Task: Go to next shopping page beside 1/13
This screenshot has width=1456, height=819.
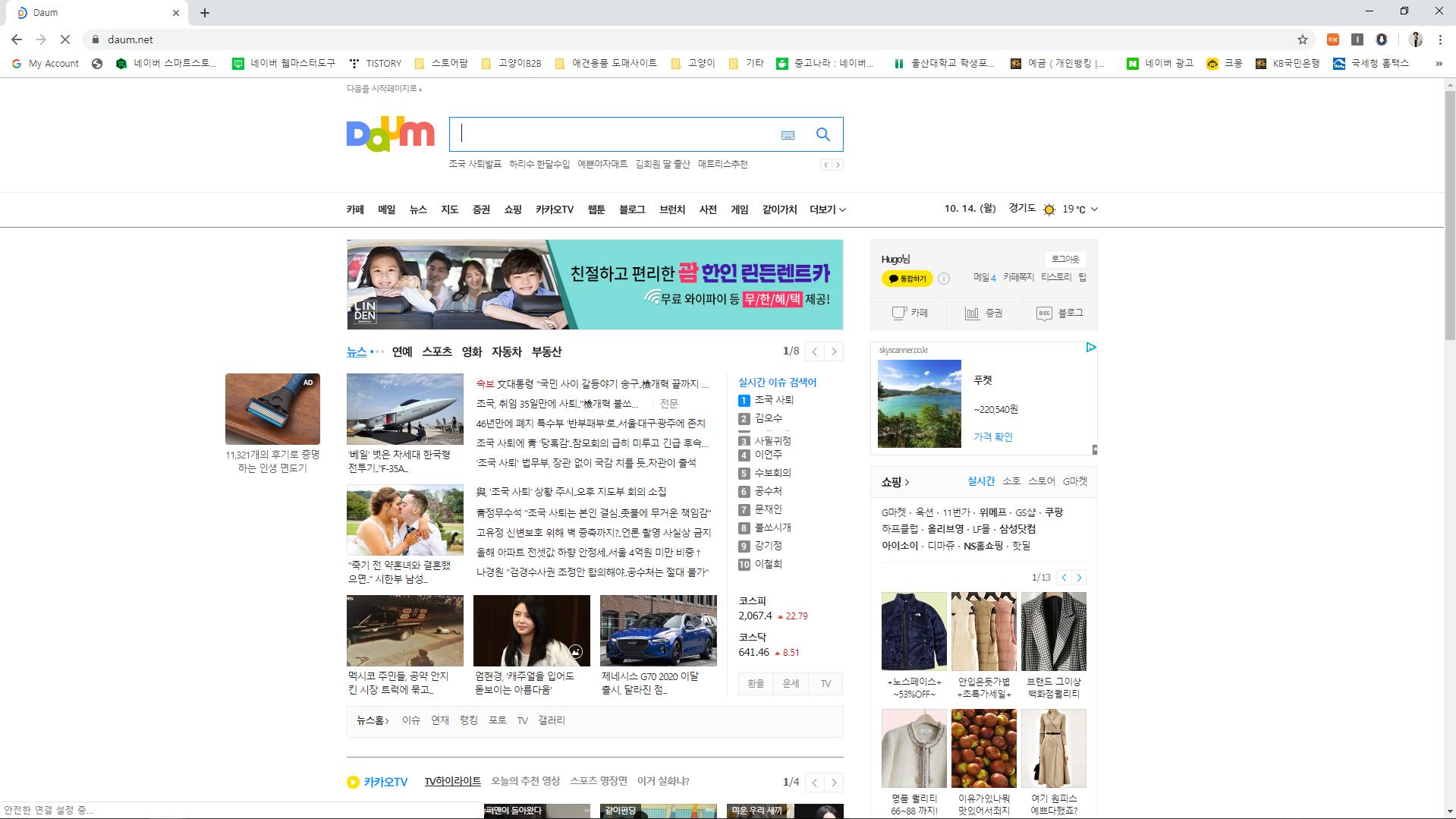Action: coord(1079,578)
